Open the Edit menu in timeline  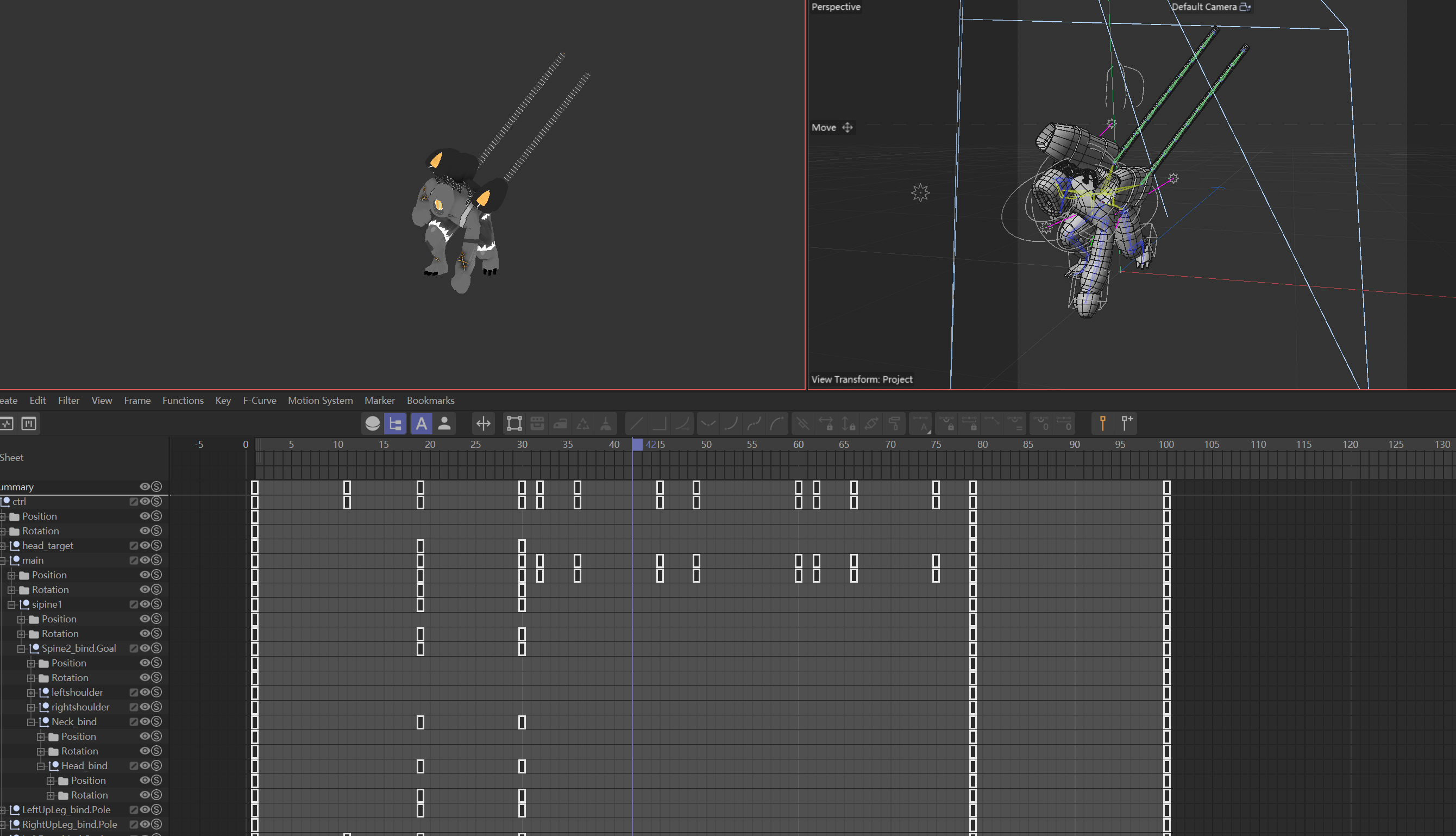point(38,400)
